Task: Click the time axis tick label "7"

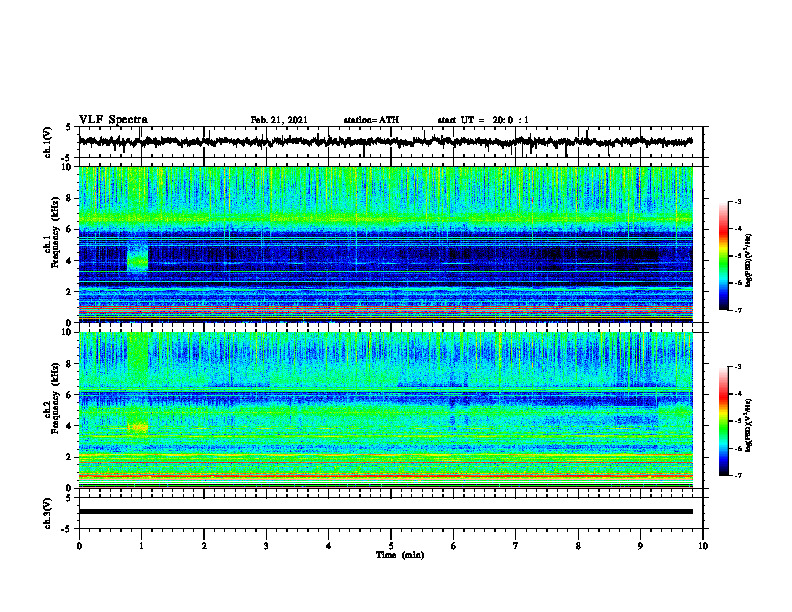Action: coord(516,546)
